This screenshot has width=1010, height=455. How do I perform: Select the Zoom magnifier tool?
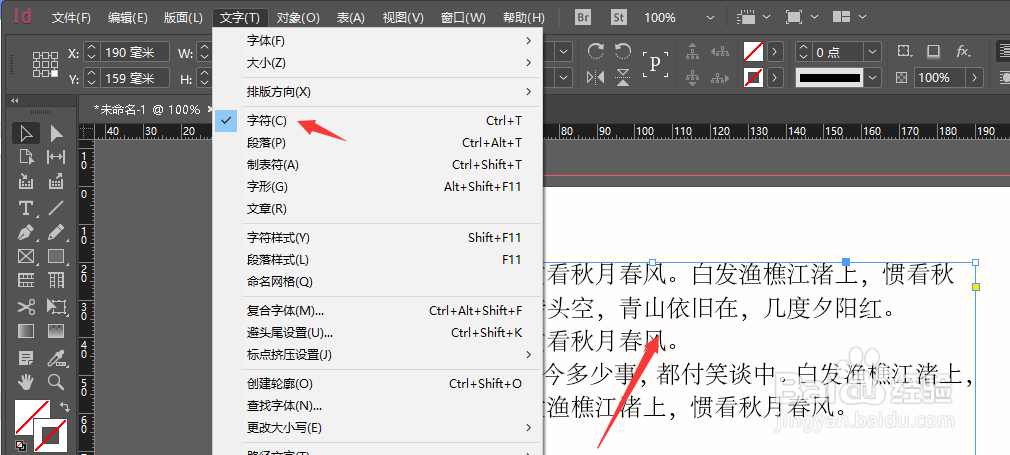click(57, 382)
